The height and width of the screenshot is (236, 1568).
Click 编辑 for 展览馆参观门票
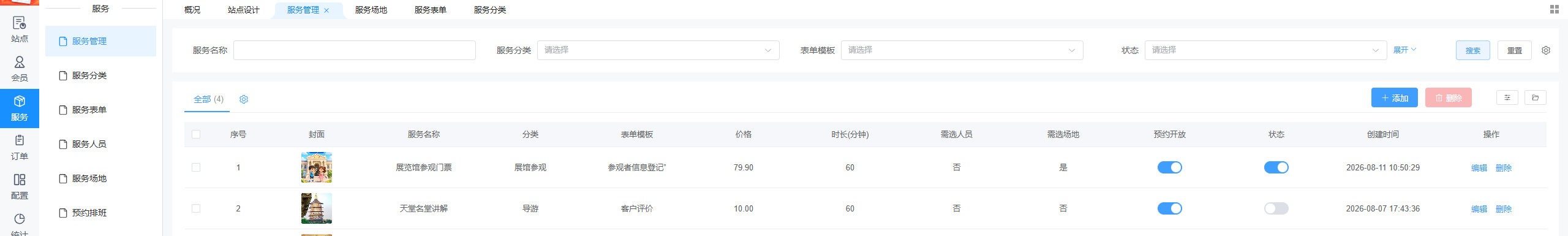pyautogui.click(x=1479, y=168)
